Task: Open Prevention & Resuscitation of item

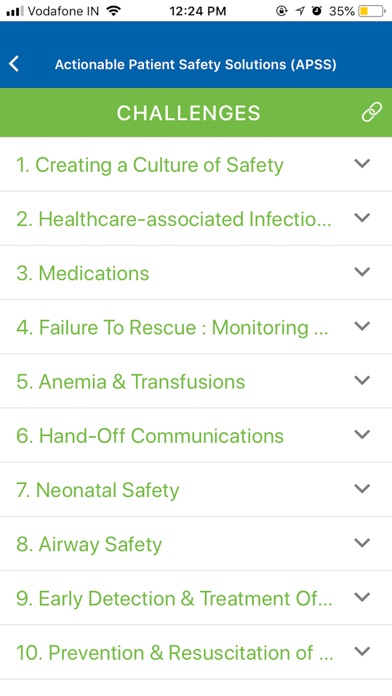Action: (196, 652)
